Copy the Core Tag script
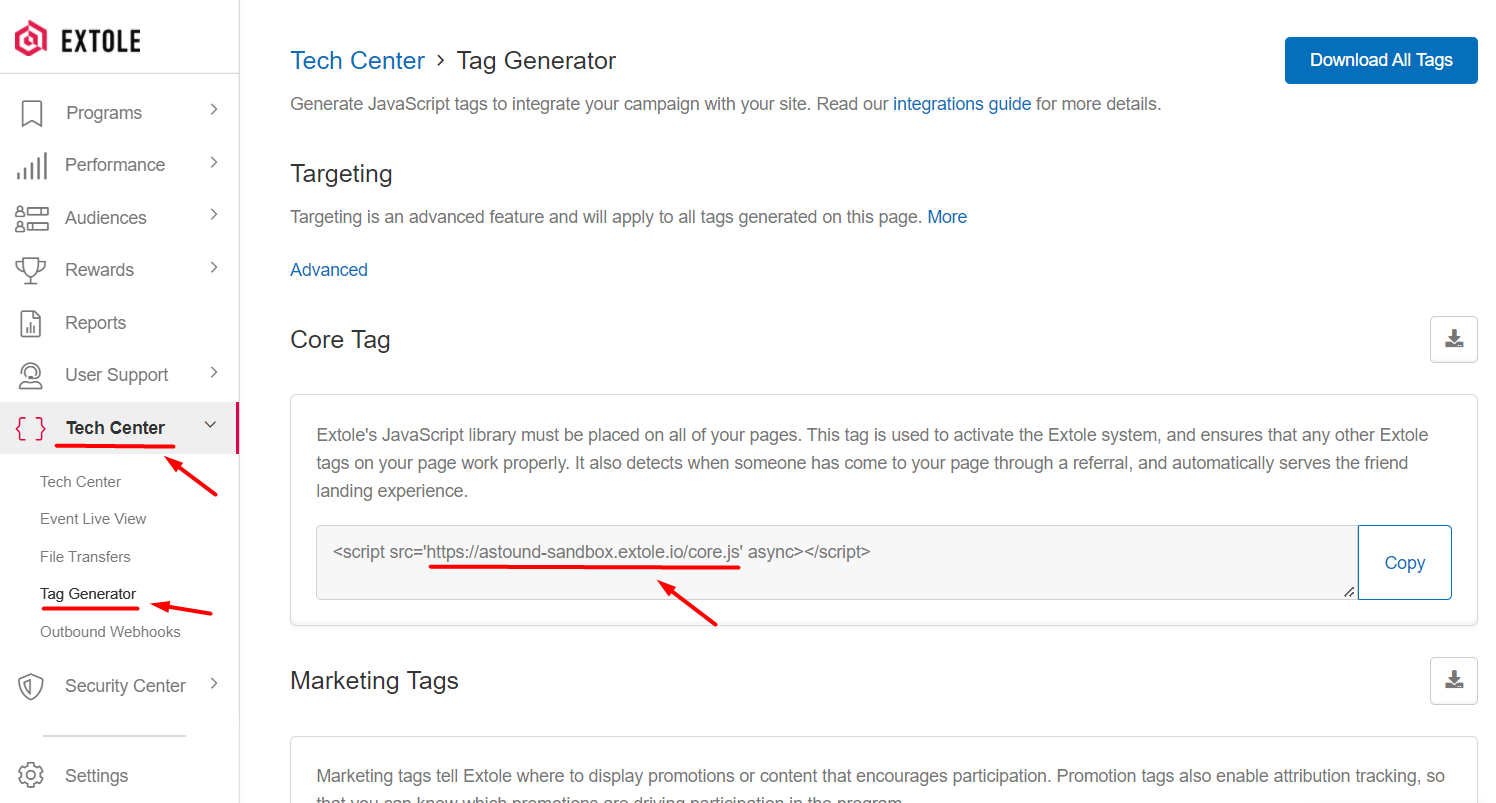Image resolution: width=1496 pixels, height=803 pixels. [1404, 563]
